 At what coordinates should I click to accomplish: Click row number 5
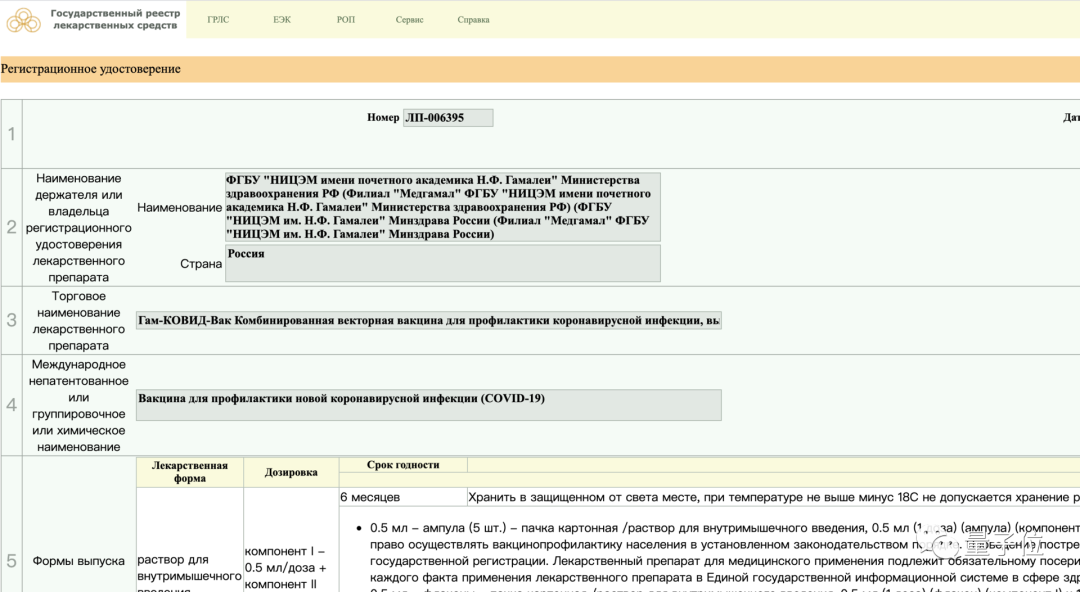[x=11, y=560]
